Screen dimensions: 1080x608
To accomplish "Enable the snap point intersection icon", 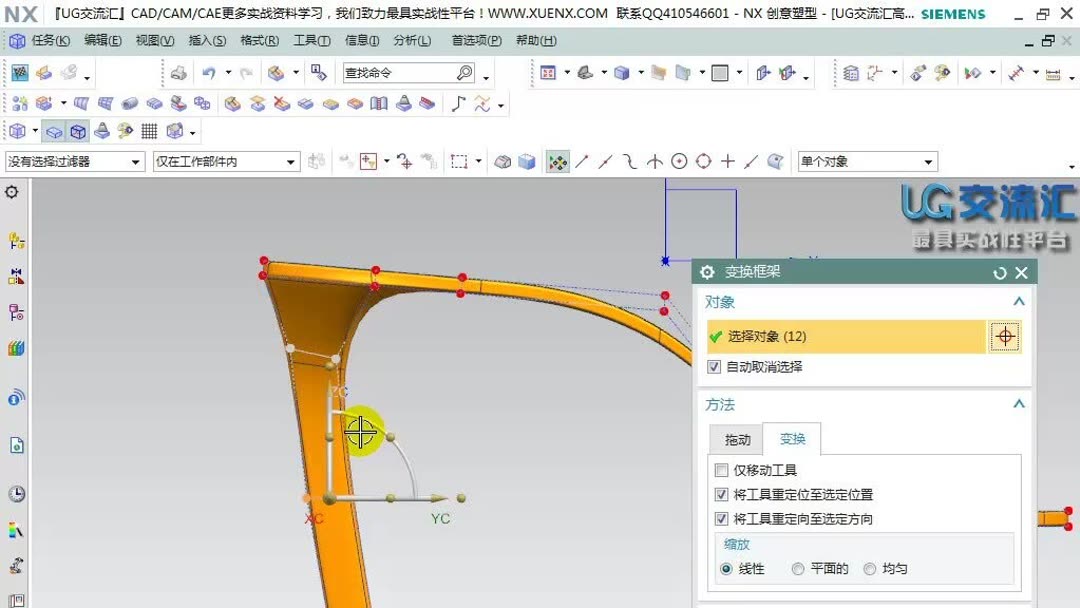I will 655,160.
